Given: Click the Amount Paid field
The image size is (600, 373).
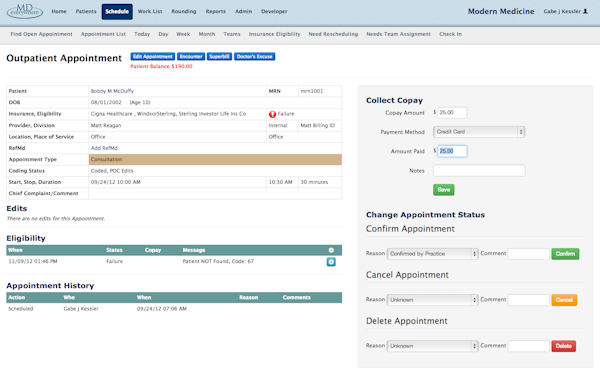Looking at the screenshot, I should pos(452,151).
